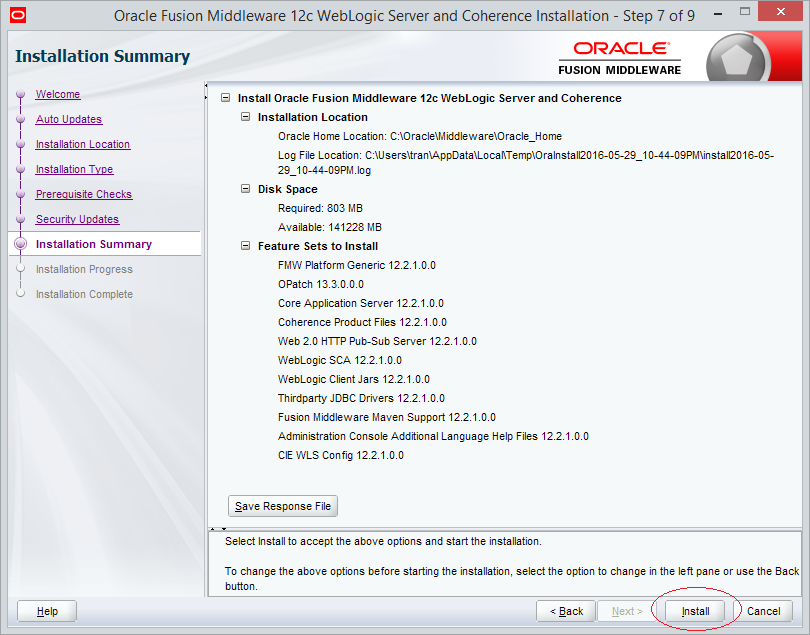This screenshot has width=810, height=635.
Task: Collapse the Disk Space section
Action: point(245,189)
